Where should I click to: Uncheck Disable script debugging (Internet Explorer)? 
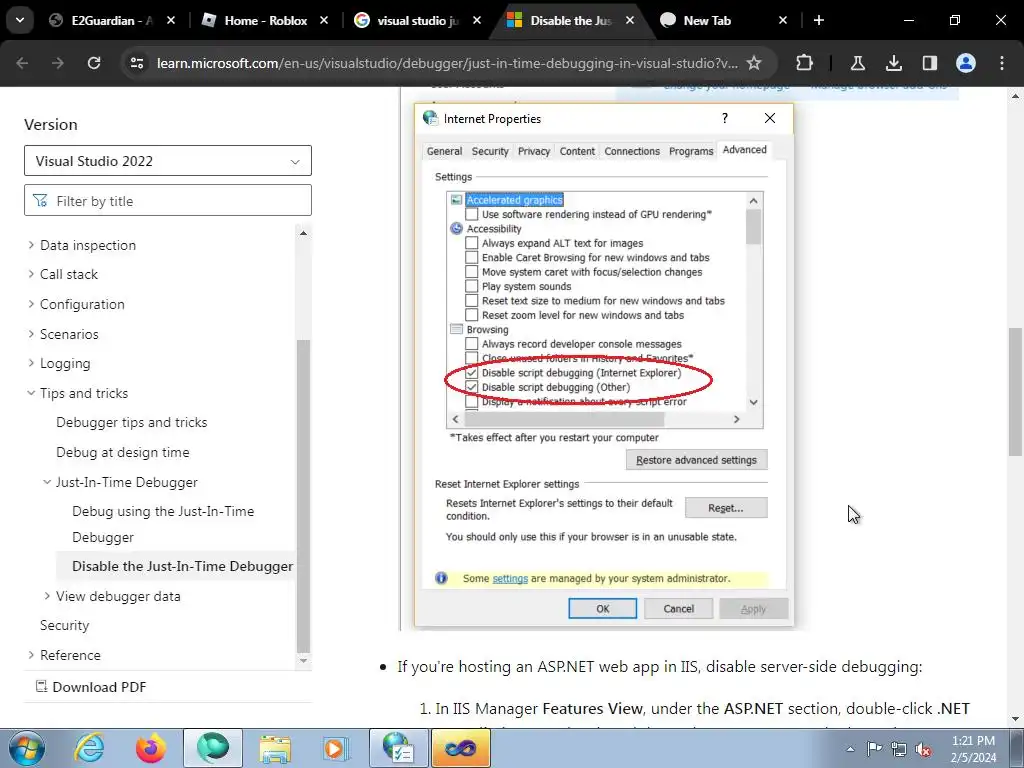(472, 373)
